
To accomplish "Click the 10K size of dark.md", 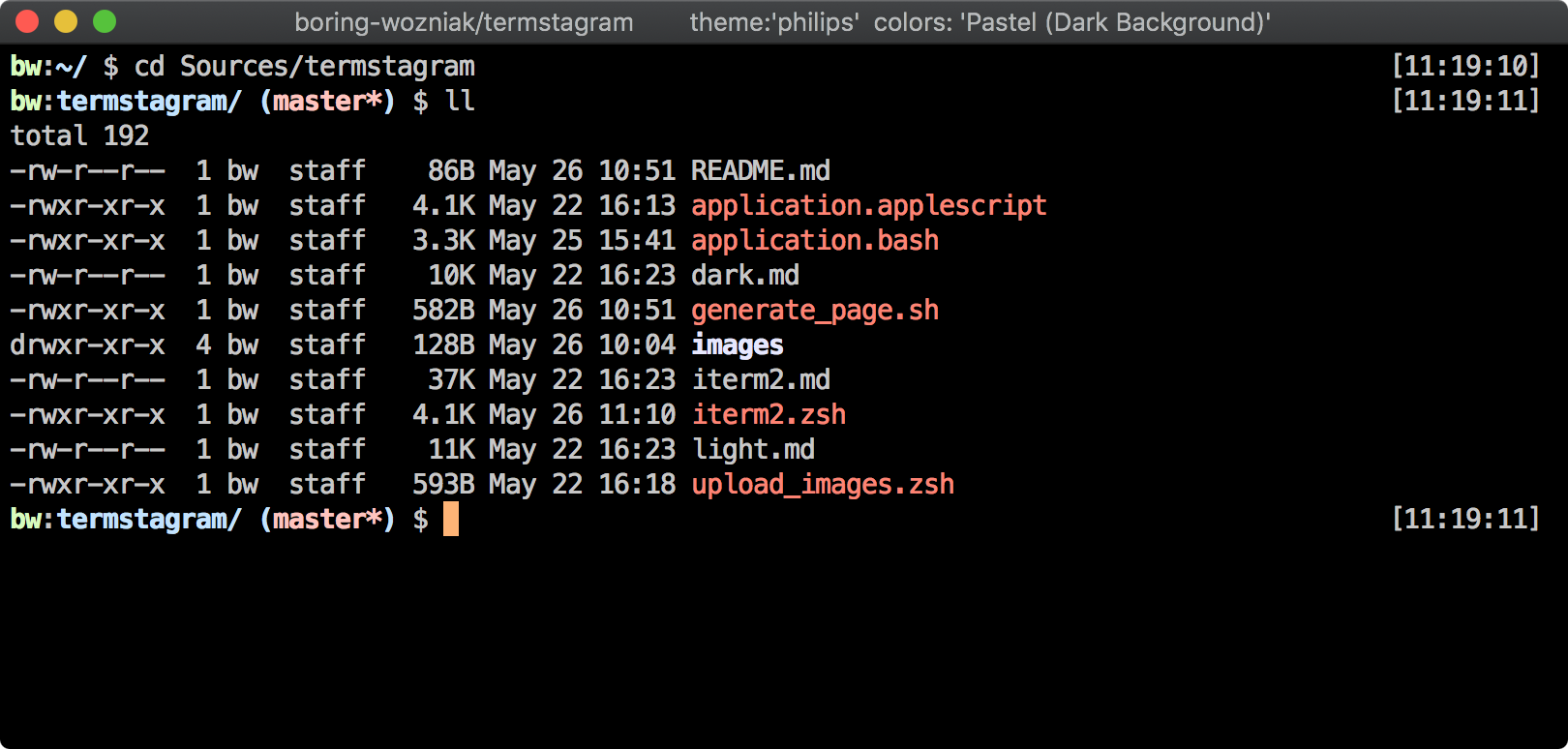I will click(451, 276).
